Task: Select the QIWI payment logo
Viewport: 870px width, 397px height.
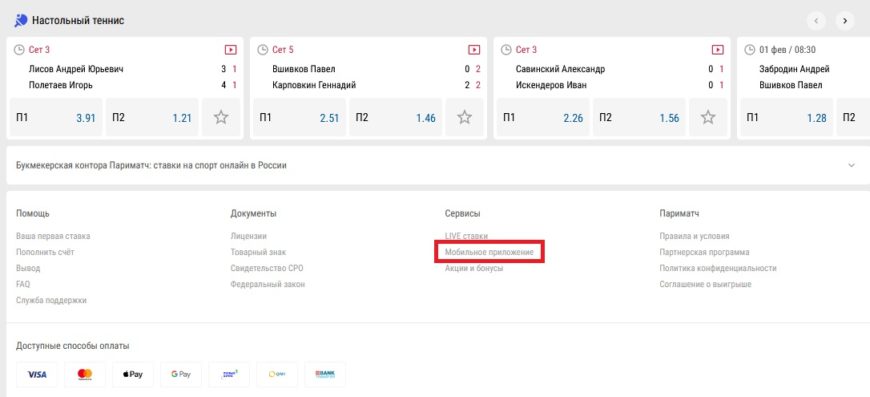Action: point(277,374)
